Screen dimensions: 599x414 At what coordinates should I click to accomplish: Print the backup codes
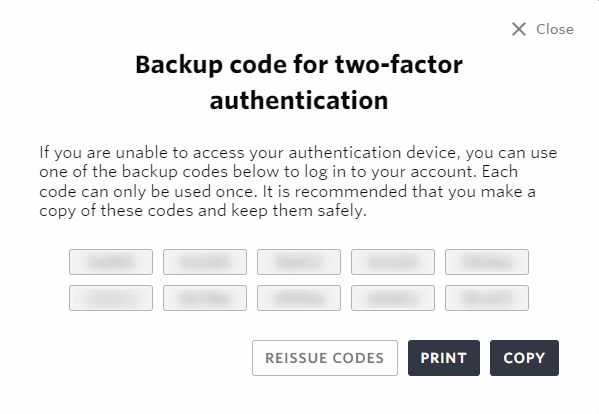pyautogui.click(x=444, y=358)
